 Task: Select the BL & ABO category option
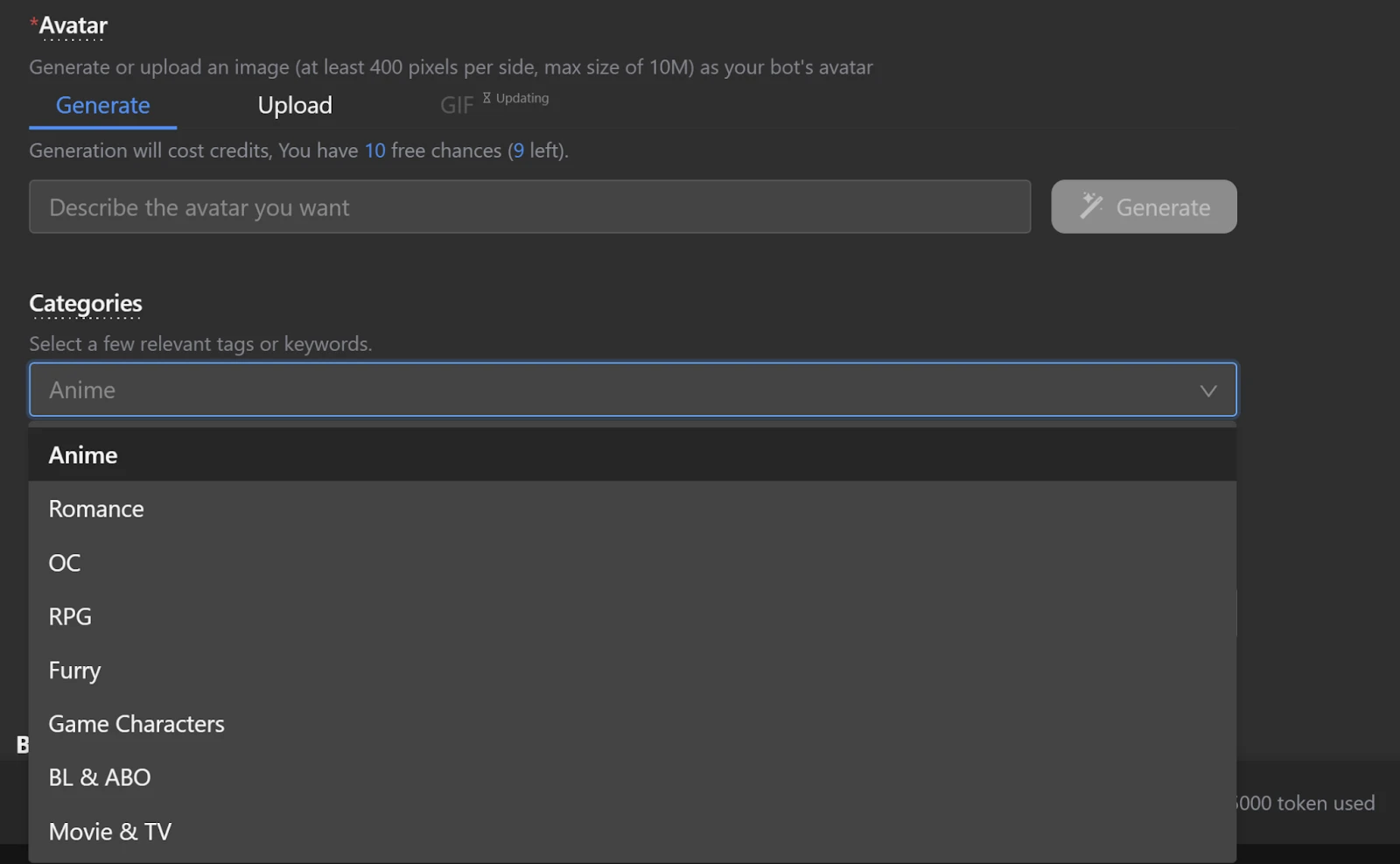100,776
